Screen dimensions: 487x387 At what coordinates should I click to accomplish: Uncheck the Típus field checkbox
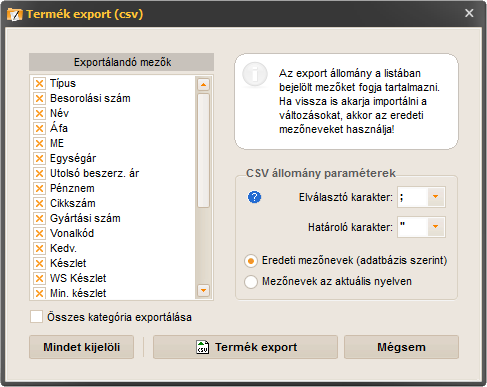39,83
